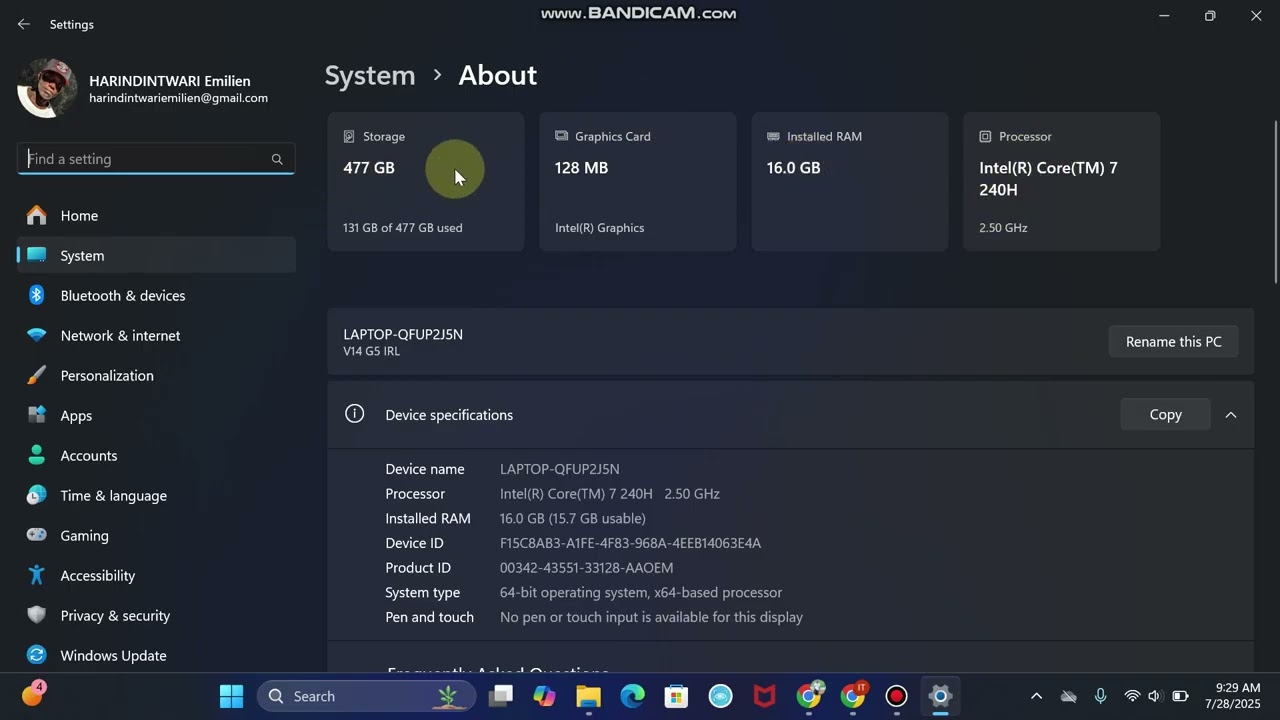
Task: Open the Bandicam recorder taskbar icon
Action: click(x=896, y=696)
